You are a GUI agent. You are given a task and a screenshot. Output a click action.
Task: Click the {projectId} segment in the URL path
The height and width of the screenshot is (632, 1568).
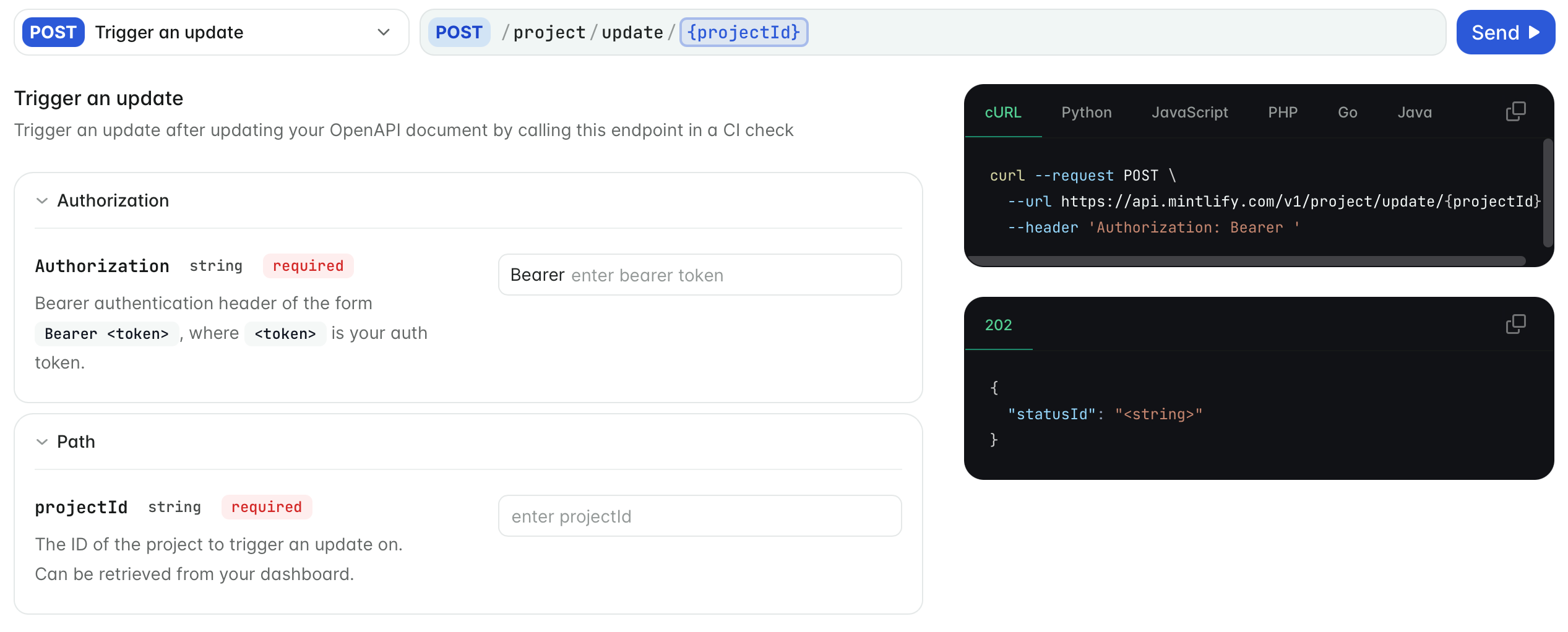coord(743,32)
